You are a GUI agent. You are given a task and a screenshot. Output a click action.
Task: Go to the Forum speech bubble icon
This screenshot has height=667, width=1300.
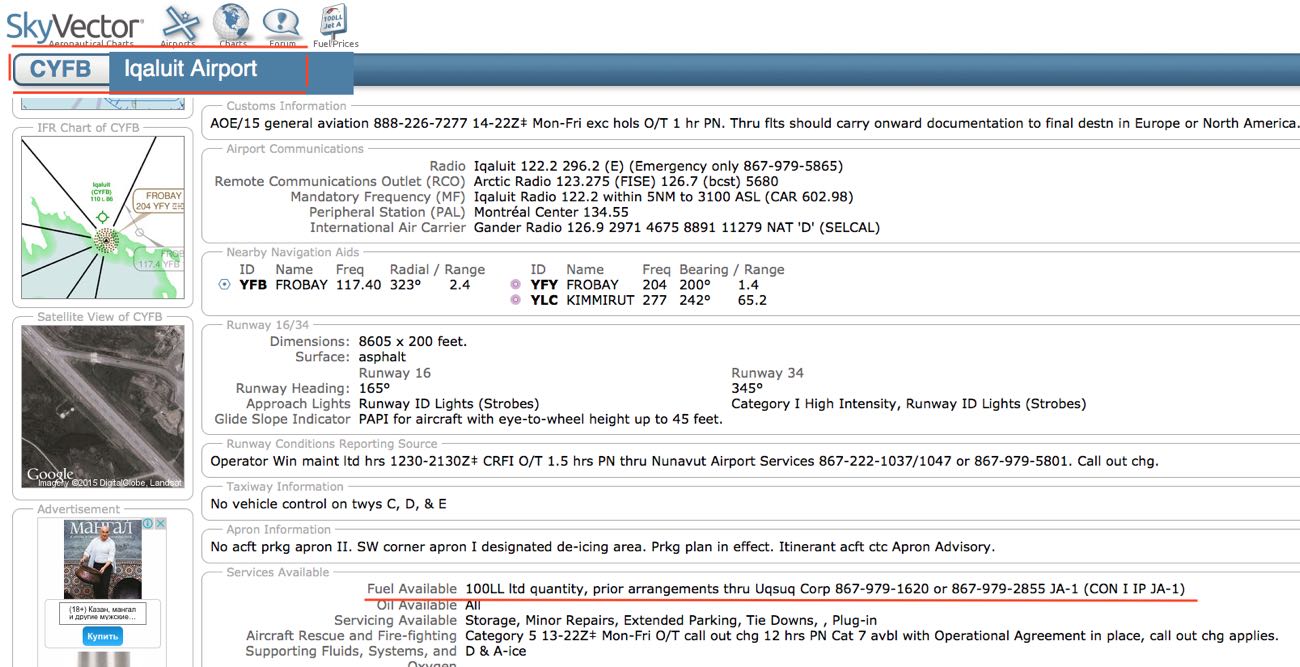point(282,24)
